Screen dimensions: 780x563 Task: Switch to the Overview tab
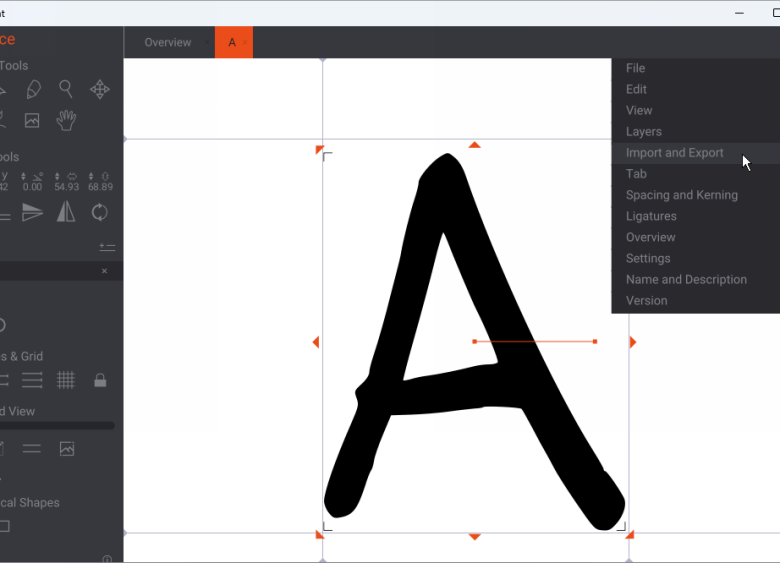click(168, 42)
